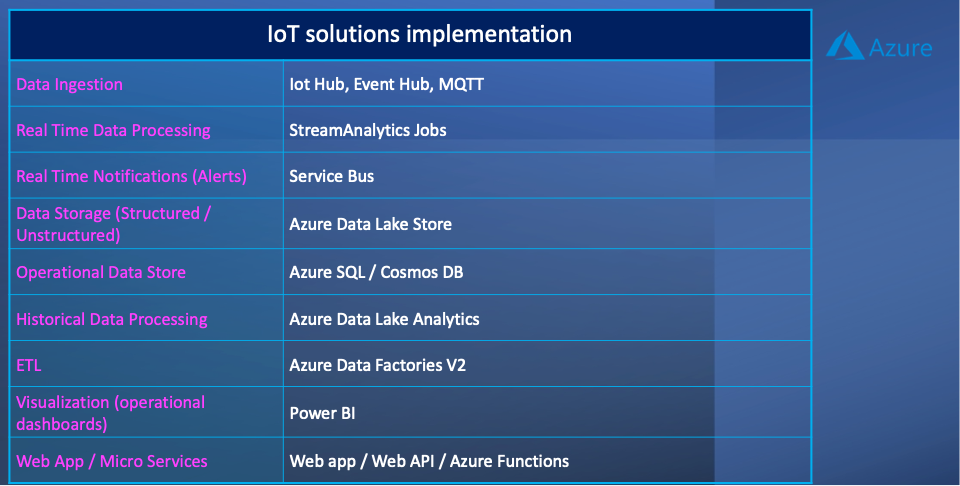Select the Azure Data Lake Store cell
Viewport: 960px width, 486px height.
pos(547,223)
